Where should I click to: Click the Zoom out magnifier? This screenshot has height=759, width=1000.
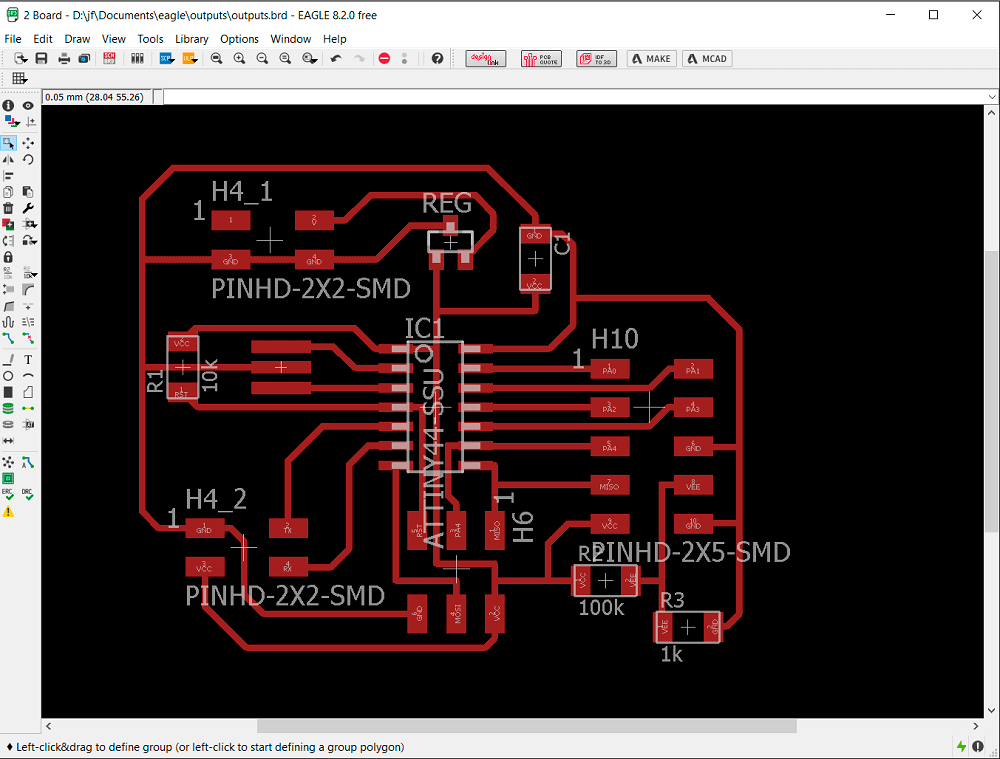pos(262,59)
